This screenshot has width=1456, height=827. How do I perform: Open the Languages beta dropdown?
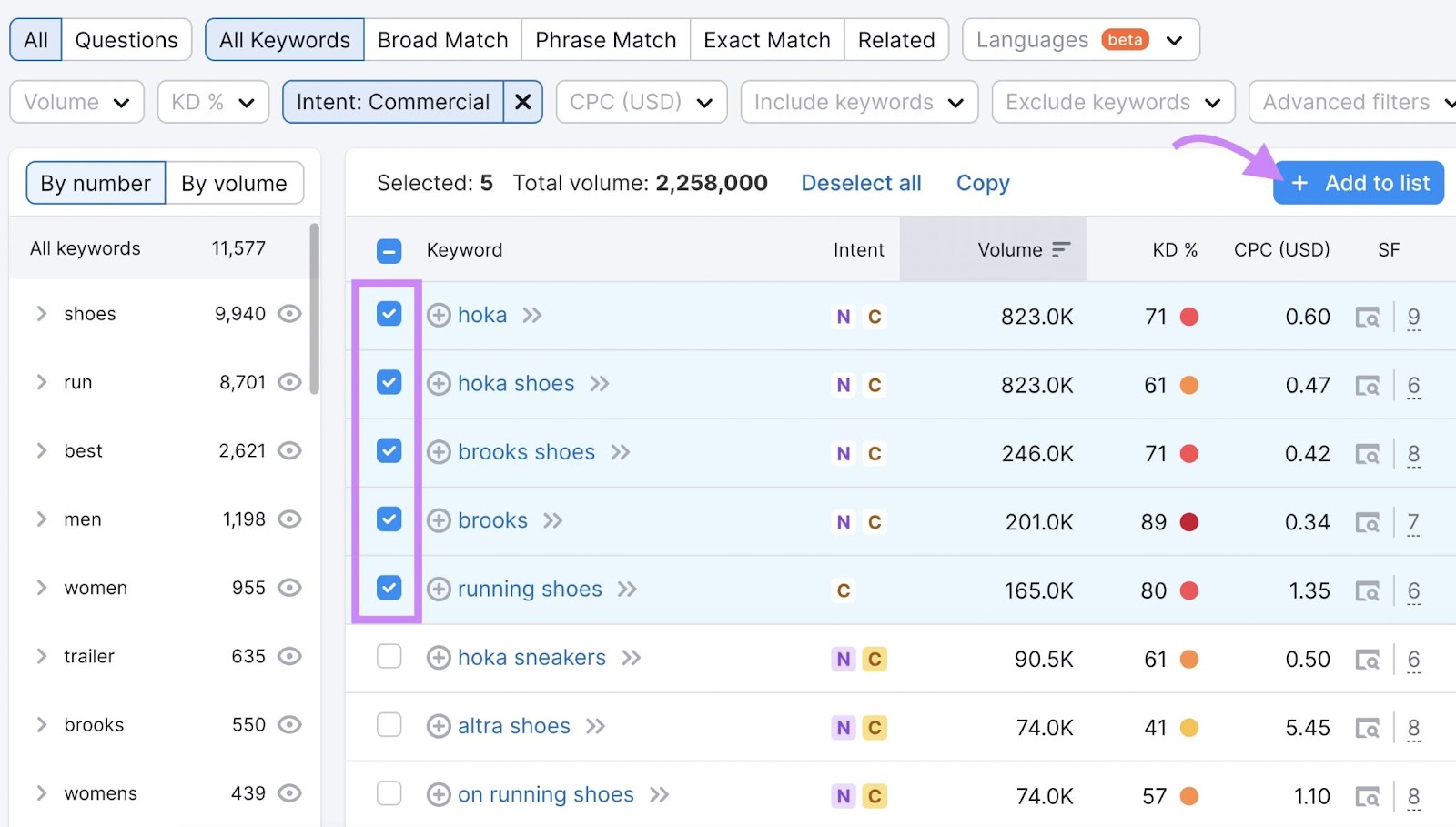(1079, 39)
